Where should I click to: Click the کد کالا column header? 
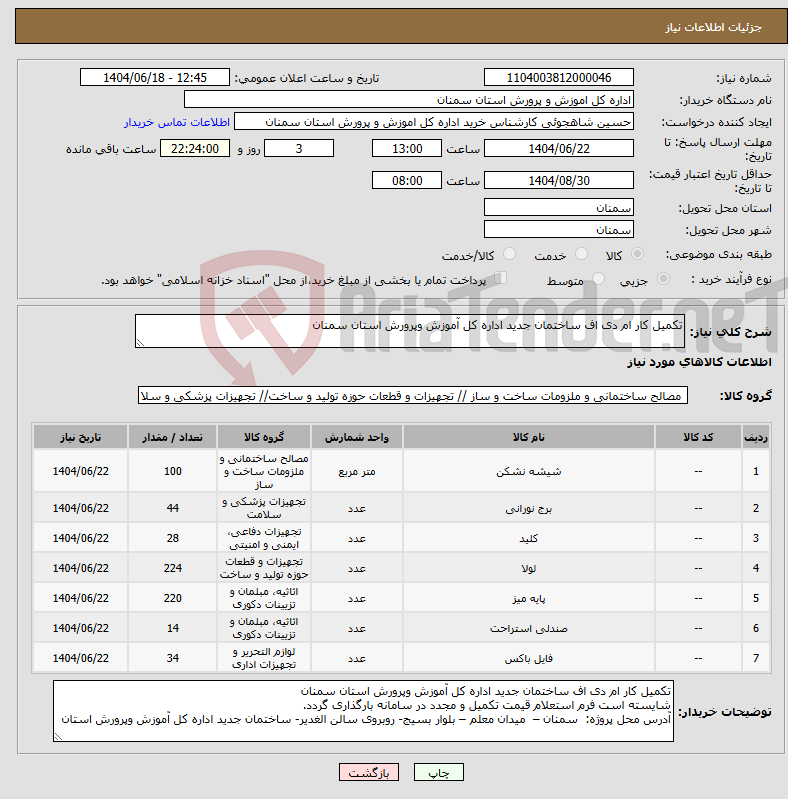[x=698, y=437]
